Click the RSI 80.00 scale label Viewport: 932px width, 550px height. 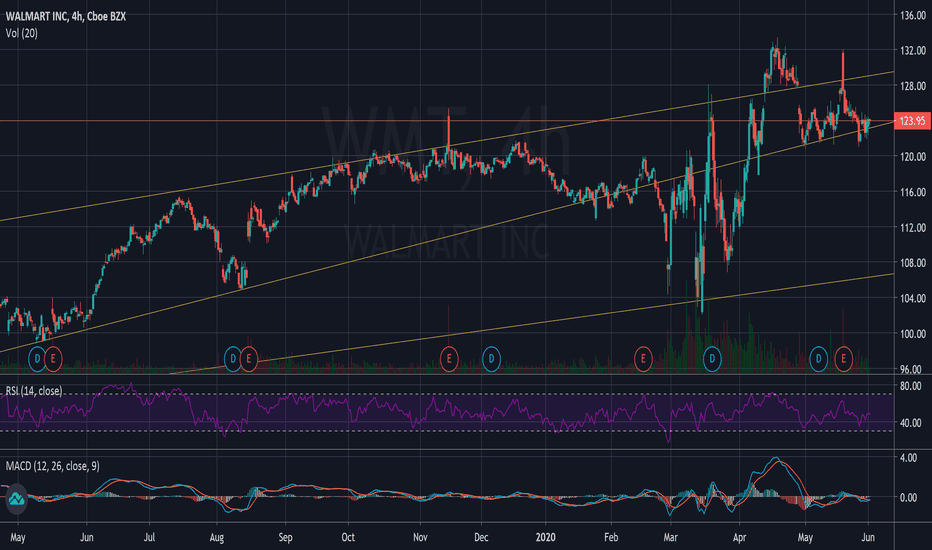tap(911, 386)
